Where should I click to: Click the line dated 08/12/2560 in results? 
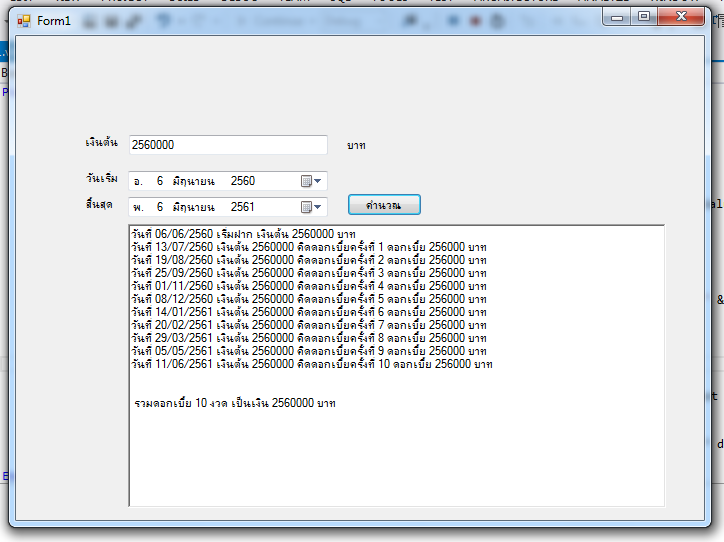tap(309, 299)
